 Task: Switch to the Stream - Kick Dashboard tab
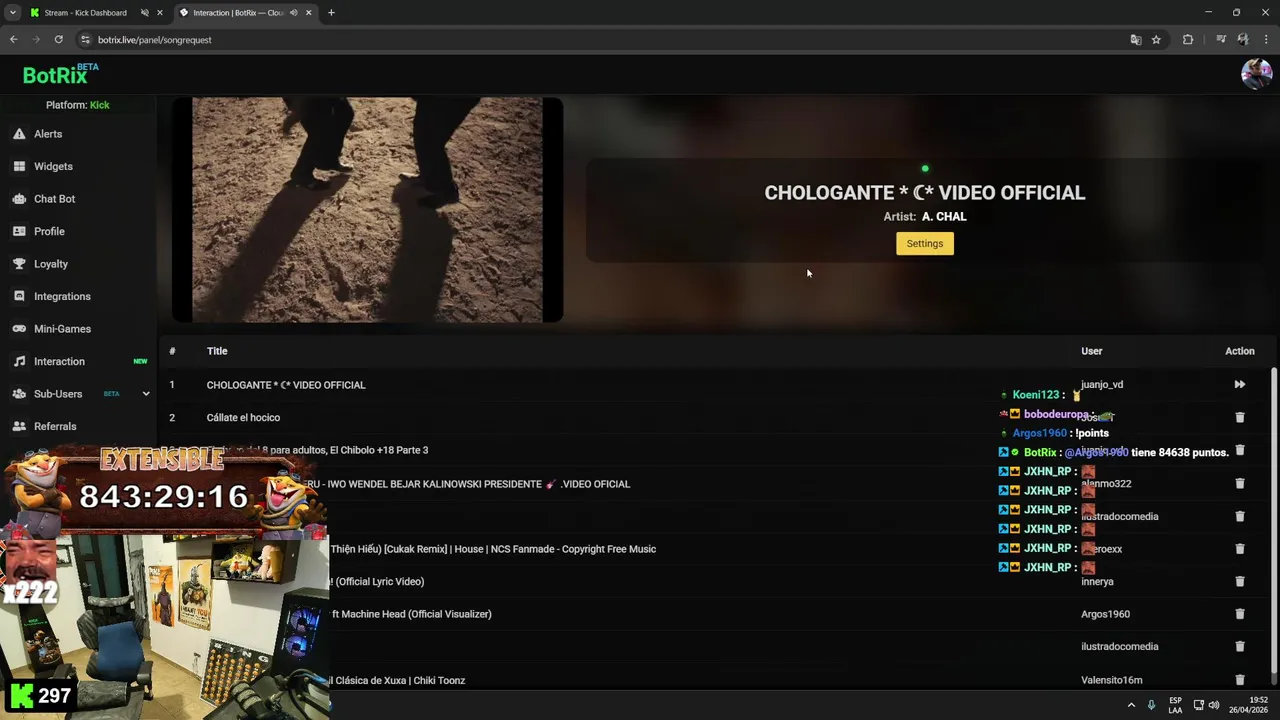click(x=86, y=13)
